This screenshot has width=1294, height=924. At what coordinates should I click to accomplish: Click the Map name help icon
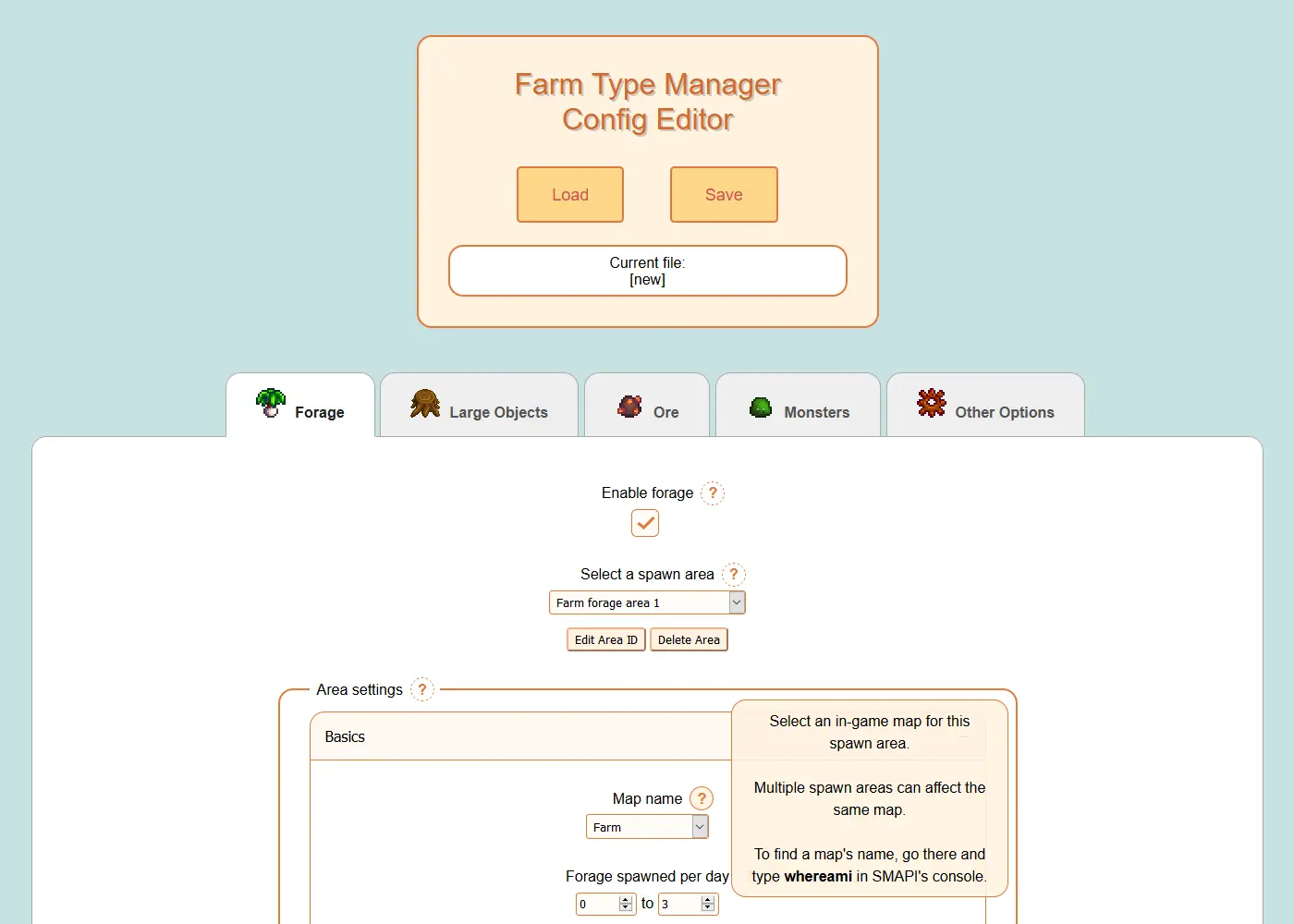pyautogui.click(x=702, y=798)
